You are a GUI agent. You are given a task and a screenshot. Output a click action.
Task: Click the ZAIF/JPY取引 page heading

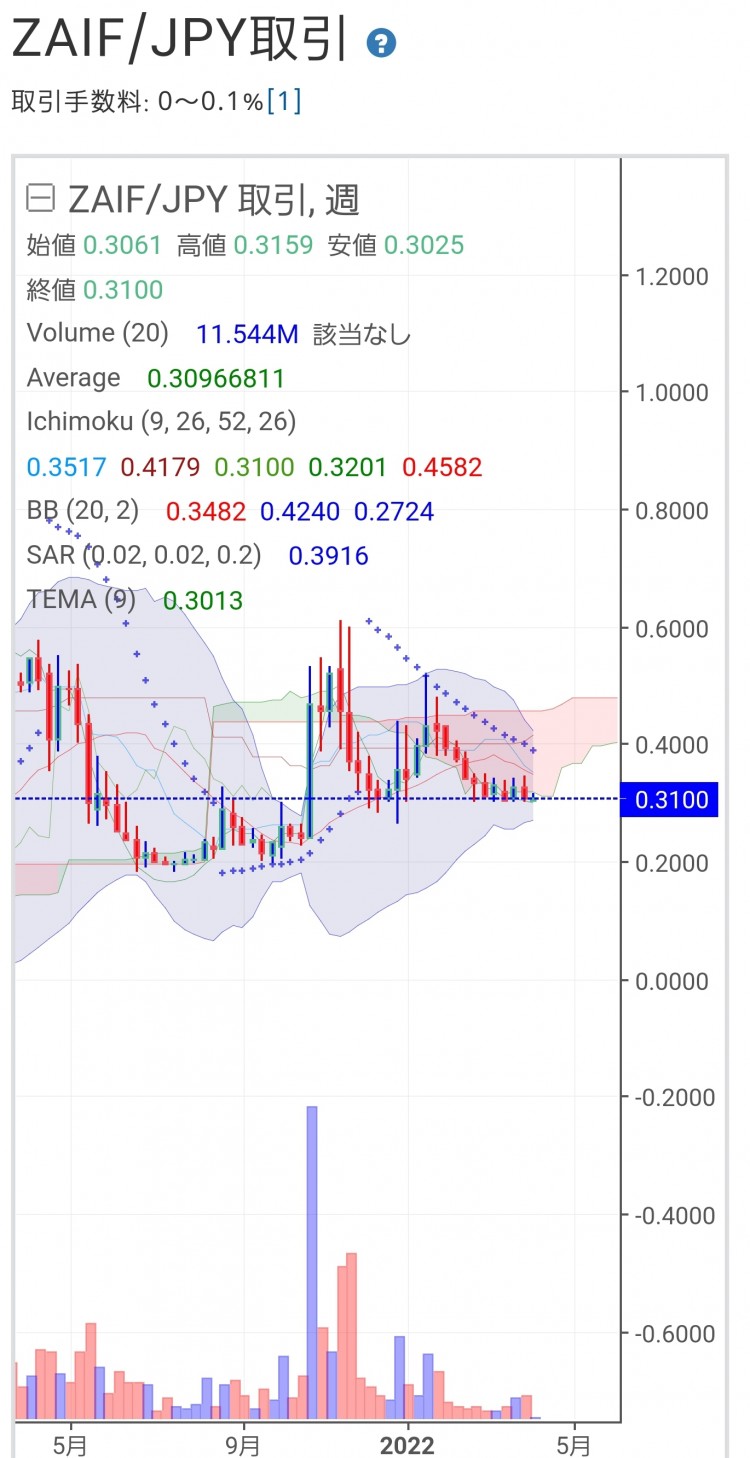click(x=180, y=41)
